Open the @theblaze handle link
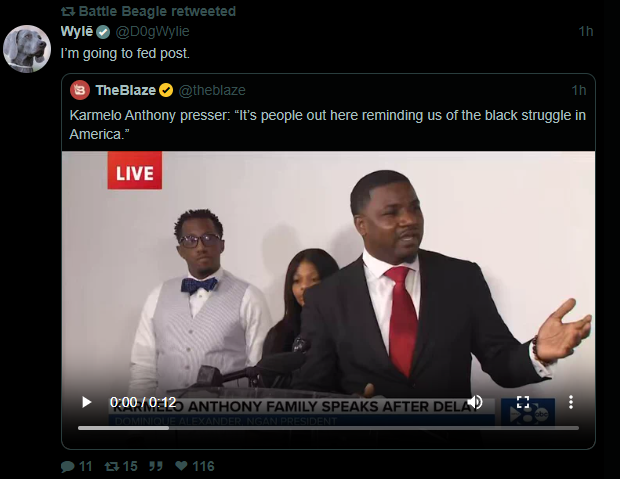 pyautogui.click(x=212, y=90)
